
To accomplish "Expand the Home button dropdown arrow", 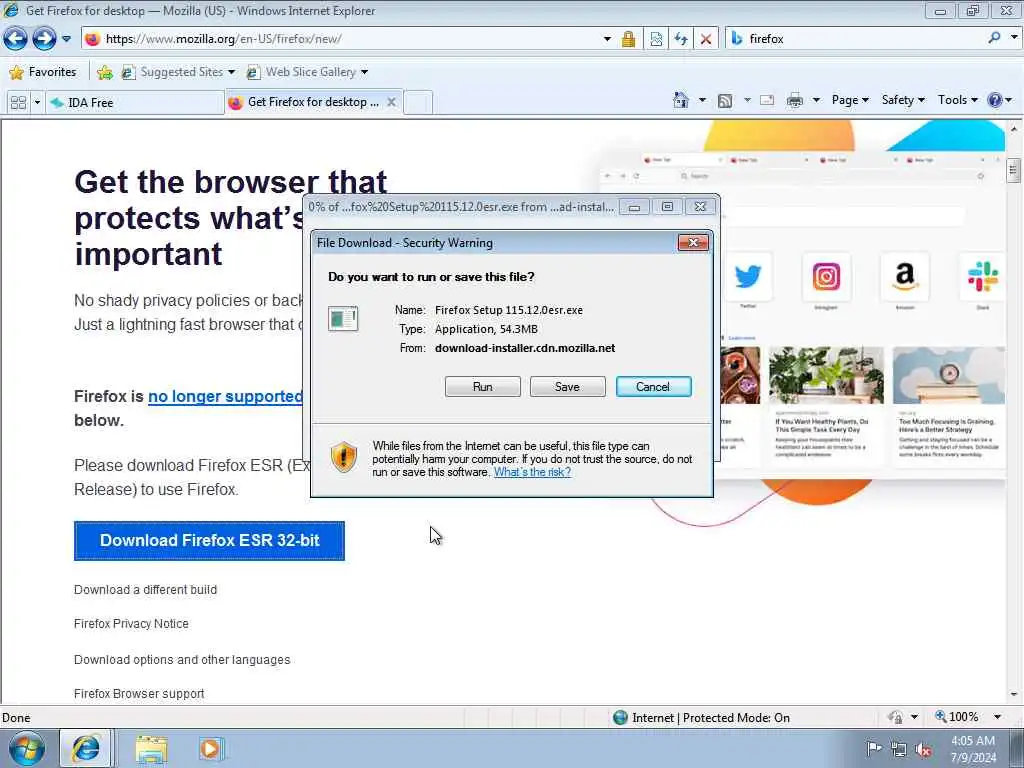I will click(x=702, y=100).
